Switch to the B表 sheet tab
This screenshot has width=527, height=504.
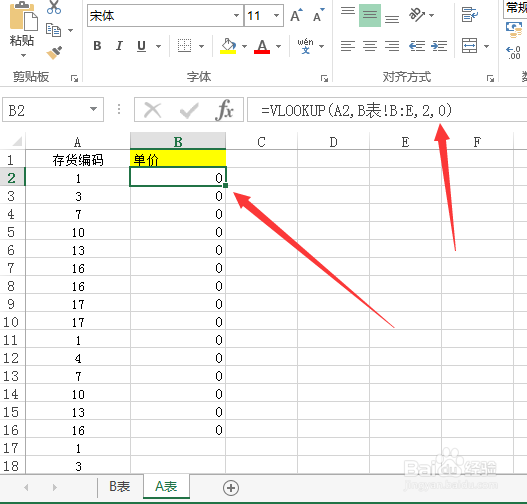120,487
